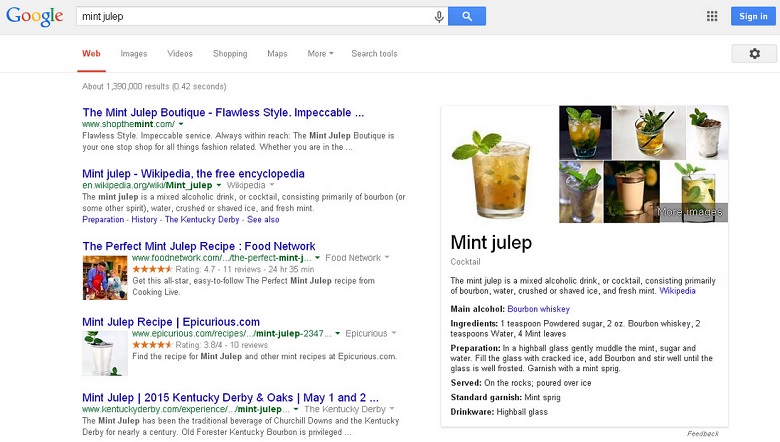This screenshot has width=780, height=442.
Task: Select the Maps tab
Action: [x=277, y=54]
